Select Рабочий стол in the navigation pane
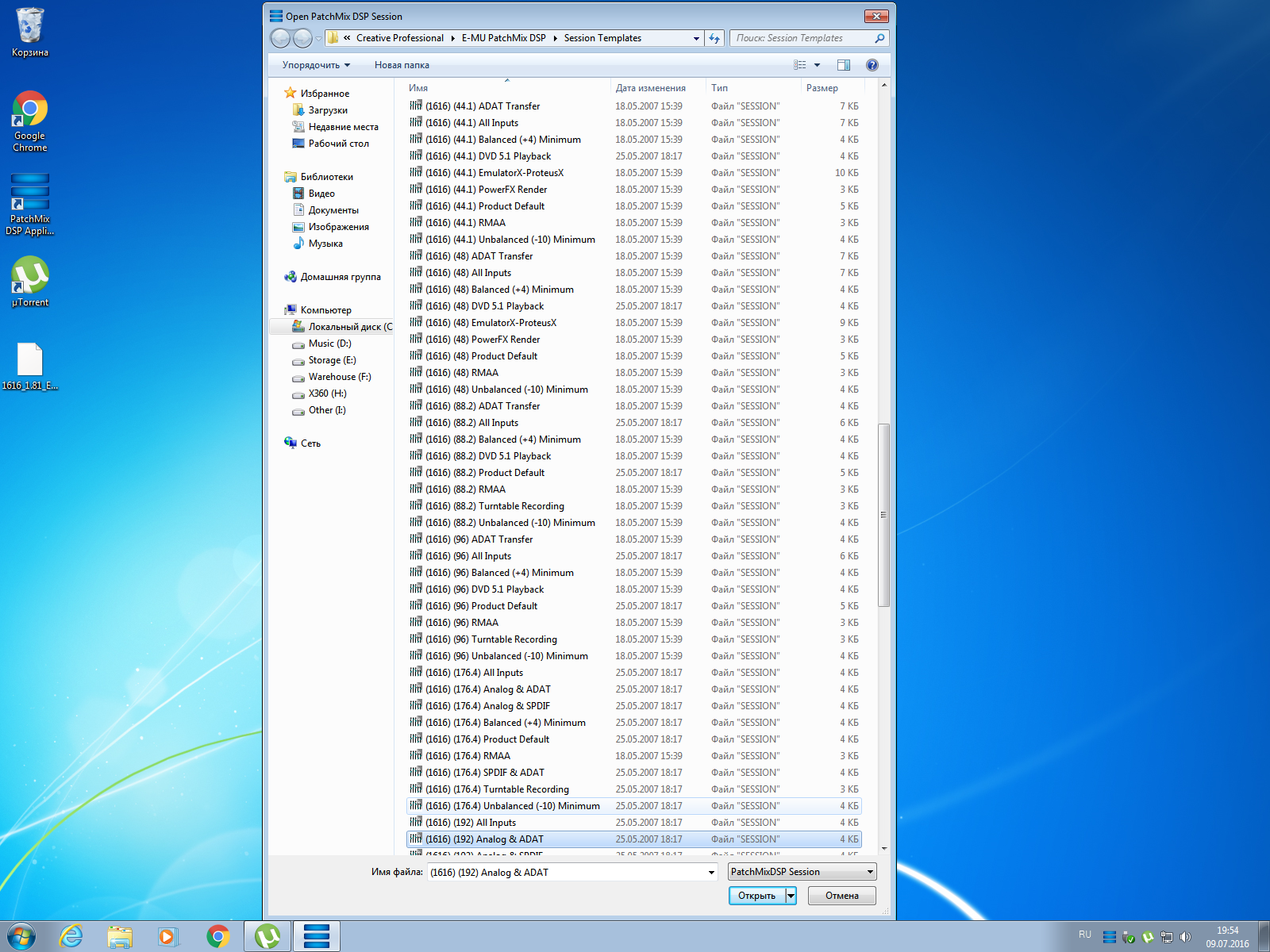Screen dimensions: 1270x952 coord(338,144)
